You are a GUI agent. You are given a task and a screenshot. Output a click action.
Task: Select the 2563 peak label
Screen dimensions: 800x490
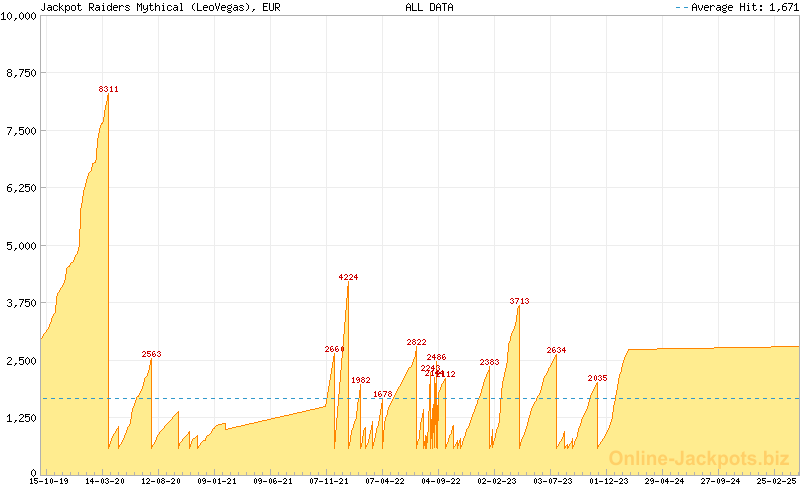(151, 354)
